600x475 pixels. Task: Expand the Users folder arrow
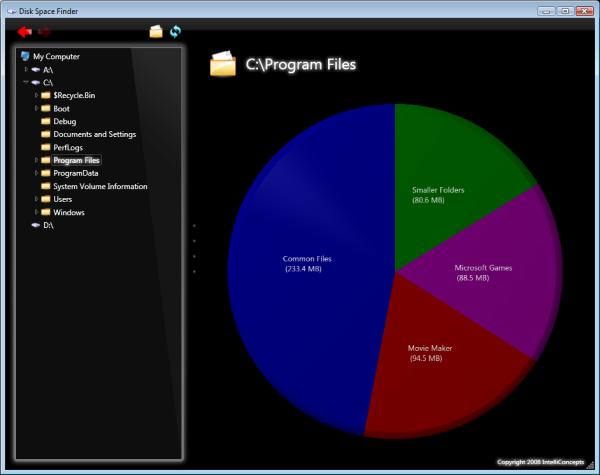(x=37, y=200)
